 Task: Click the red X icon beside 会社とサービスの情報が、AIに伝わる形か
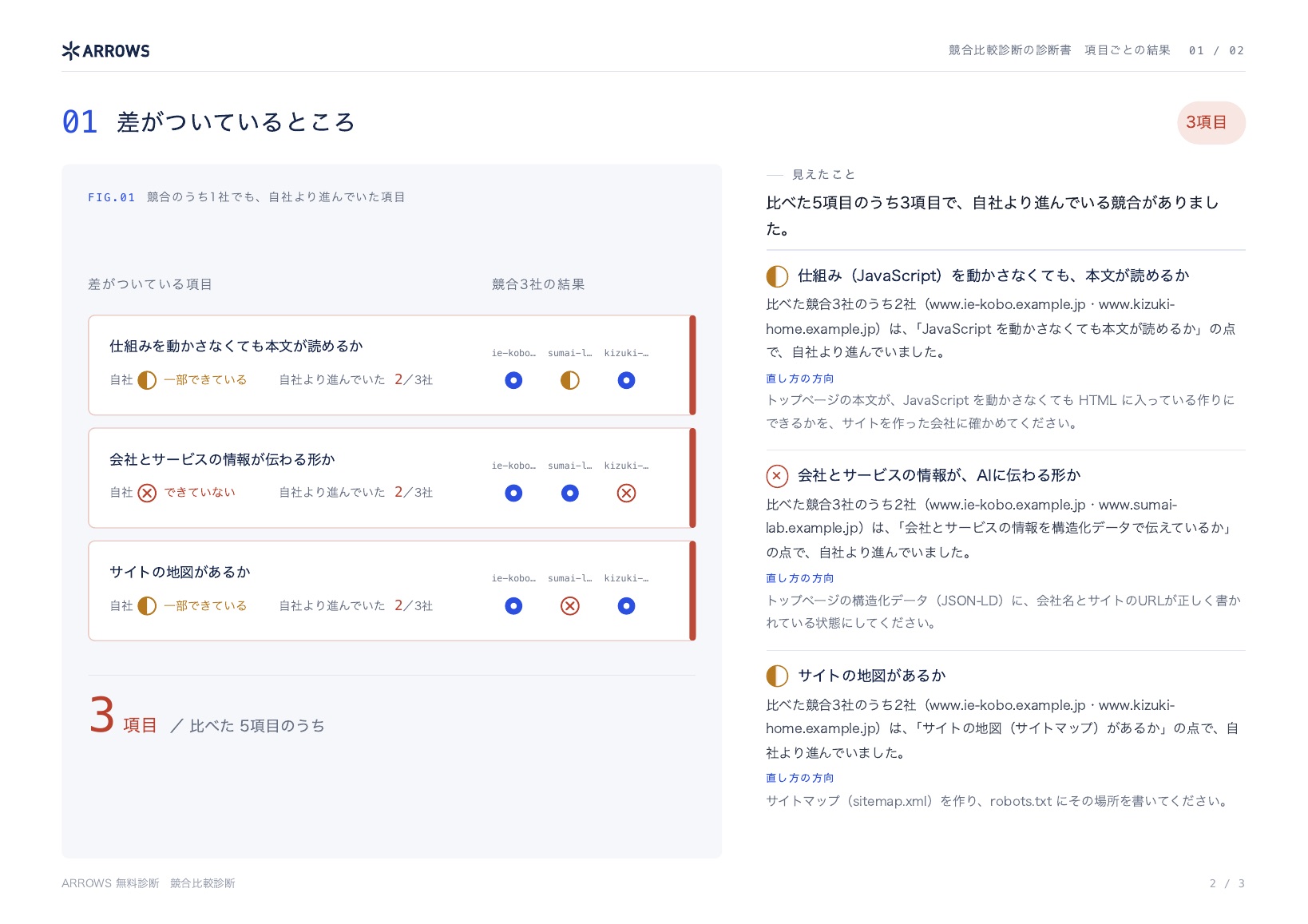click(x=777, y=476)
